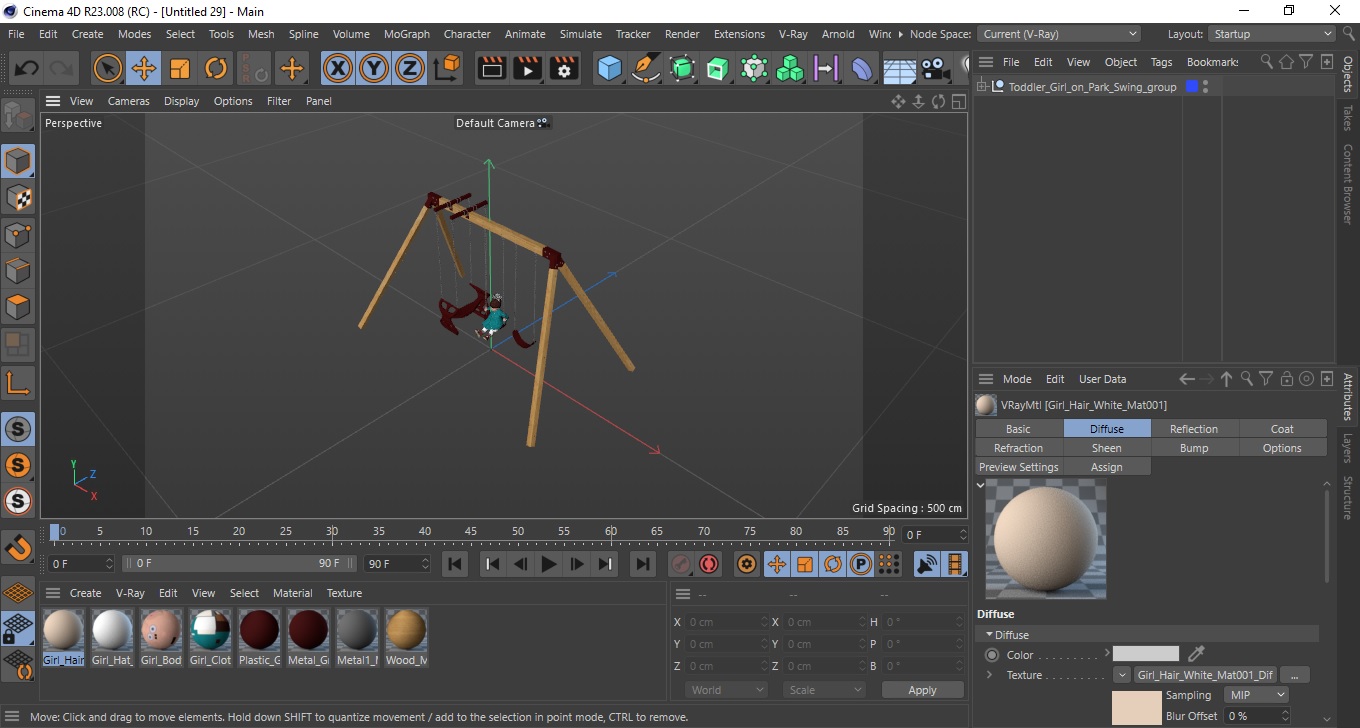
Task: Toggle position keyframe recording
Action: 776,564
